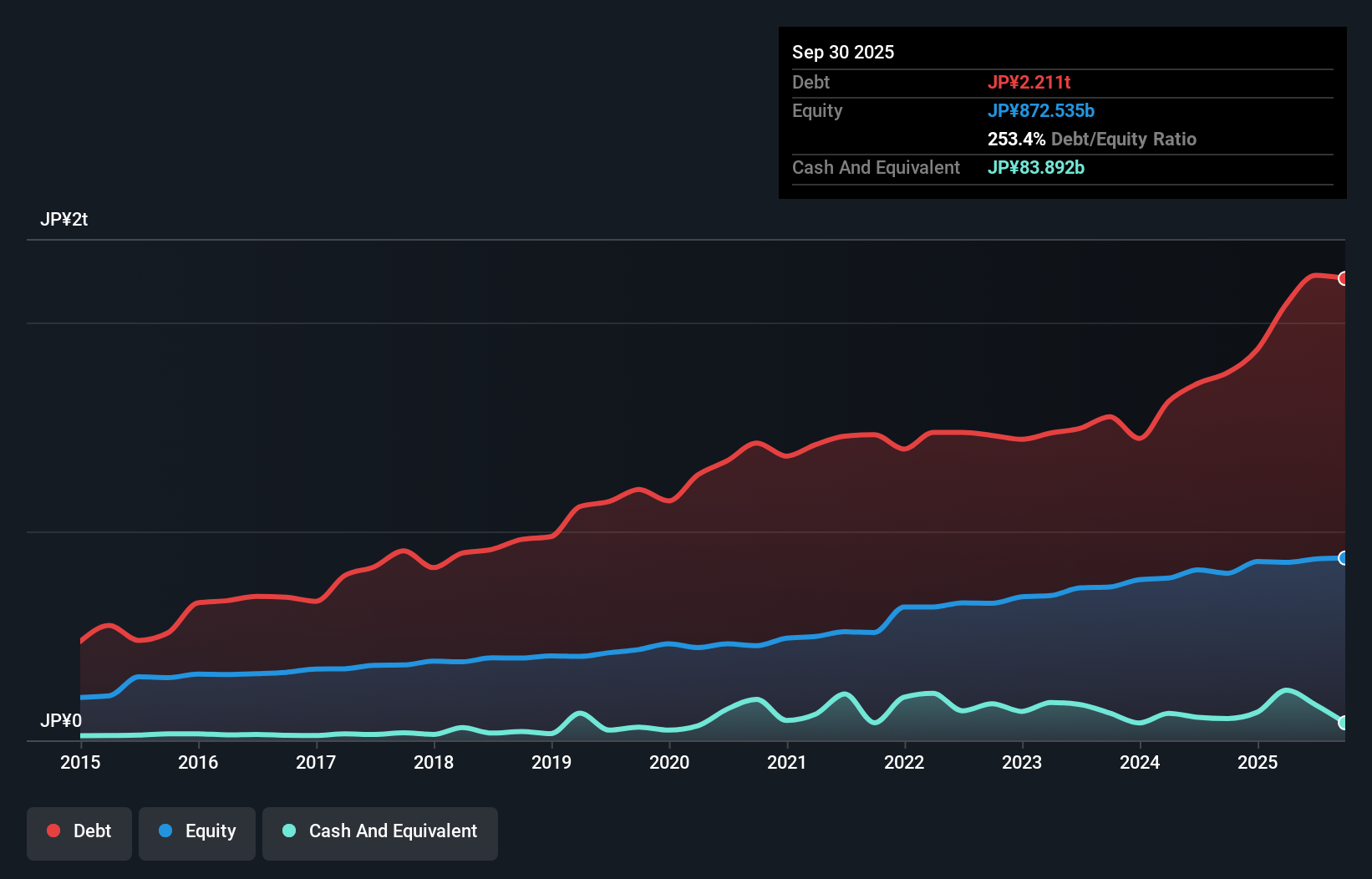Select the 2025 axis label

pyautogui.click(x=1258, y=763)
